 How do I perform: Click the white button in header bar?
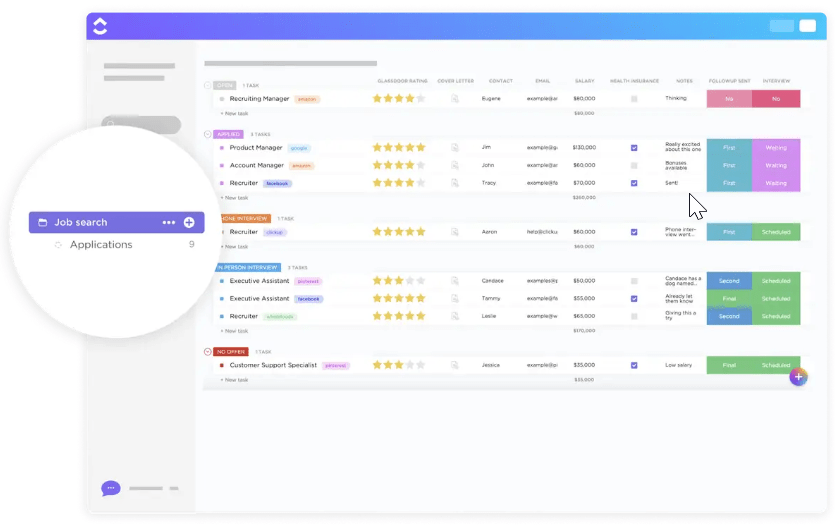[x=807, y=26]
